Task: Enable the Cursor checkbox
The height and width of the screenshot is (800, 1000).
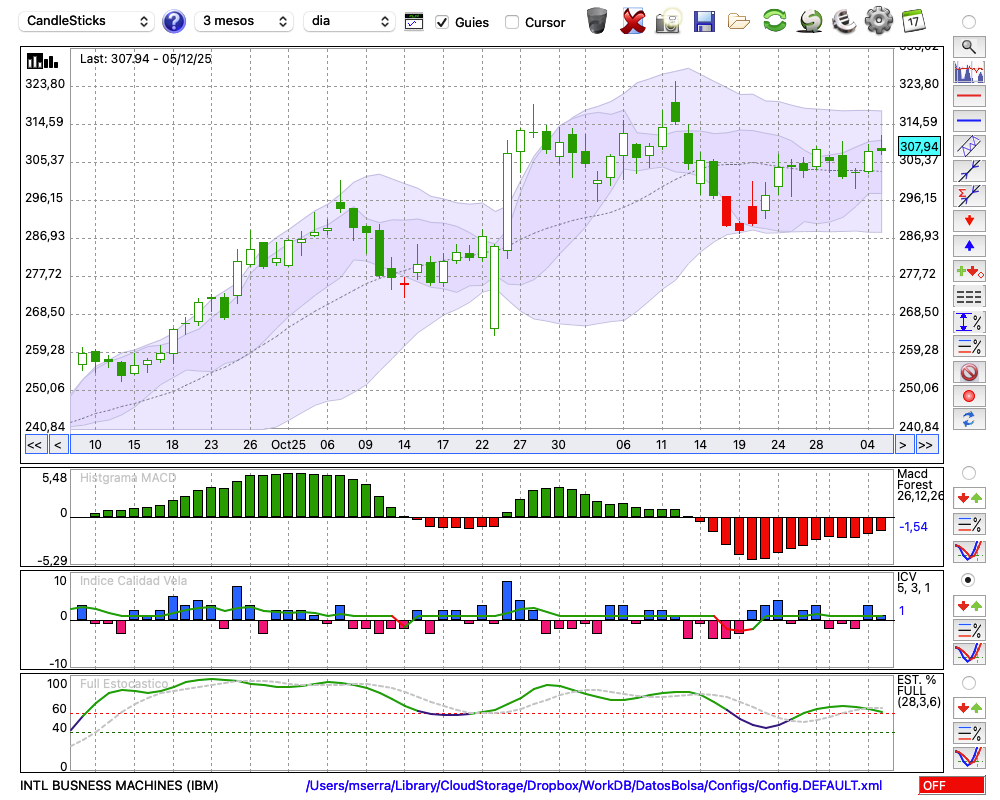Action: pos(512,22)
